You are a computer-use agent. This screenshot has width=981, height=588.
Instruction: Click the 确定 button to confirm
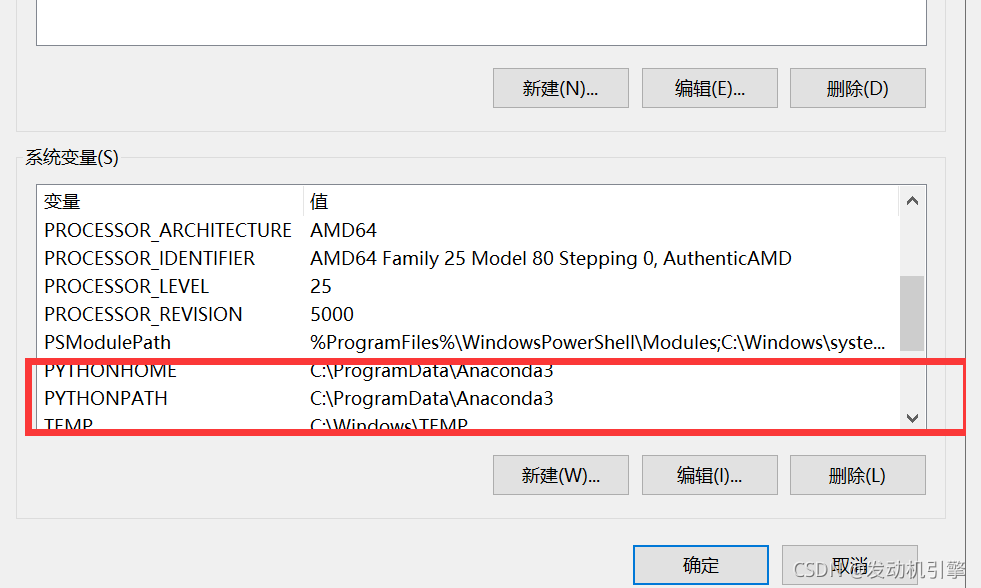[700, 565]
